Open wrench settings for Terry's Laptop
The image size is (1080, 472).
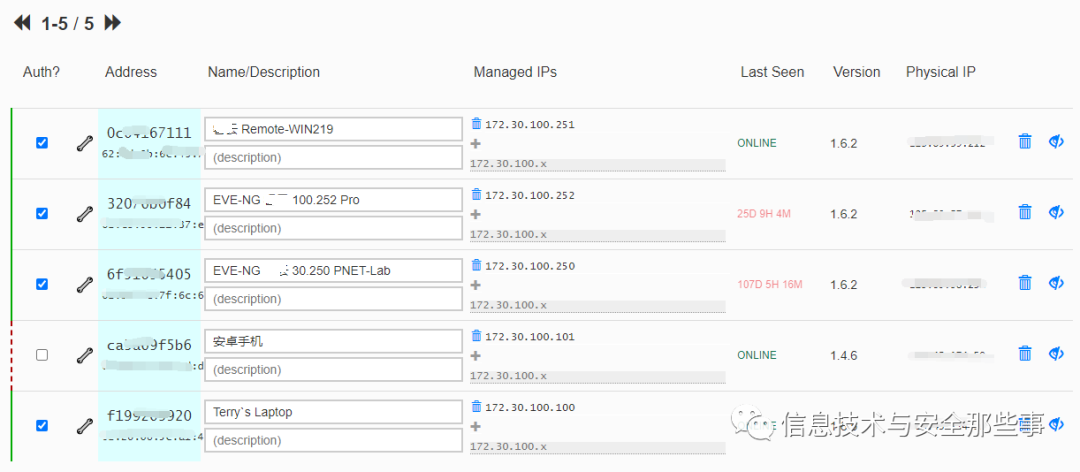coord(84,426)
